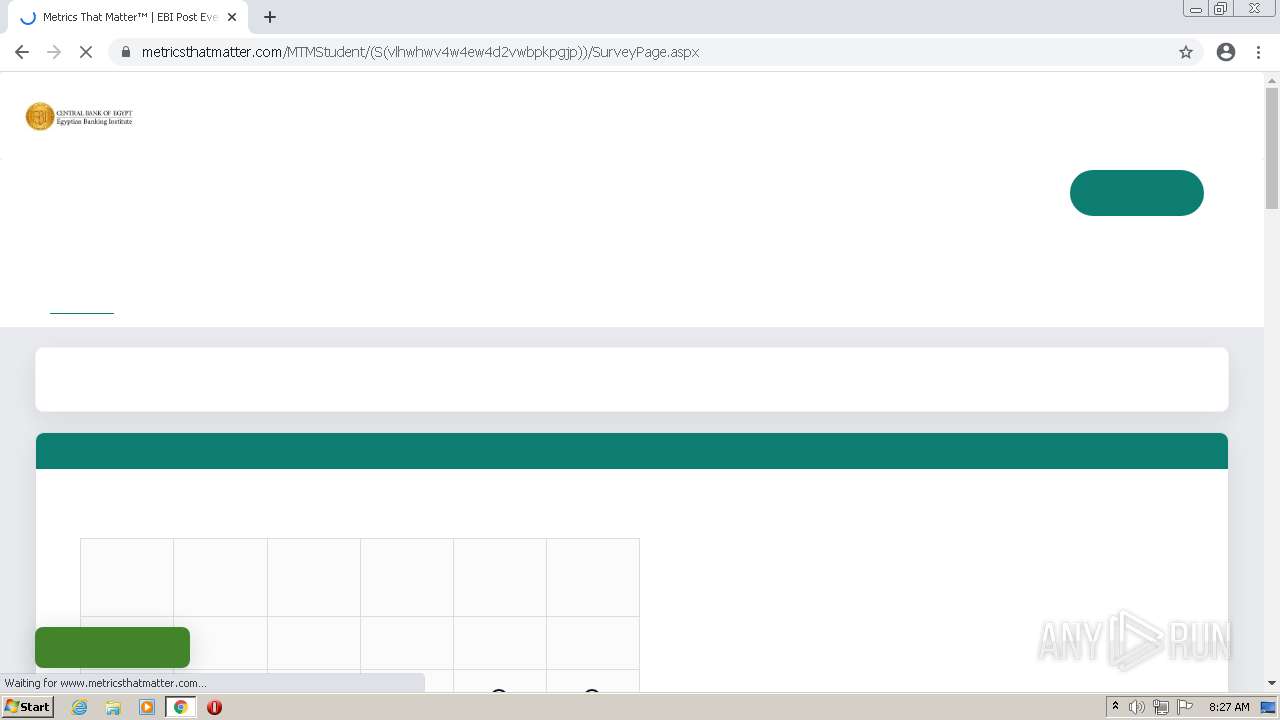Restore down the Chrome window

tap(1221, 9)
